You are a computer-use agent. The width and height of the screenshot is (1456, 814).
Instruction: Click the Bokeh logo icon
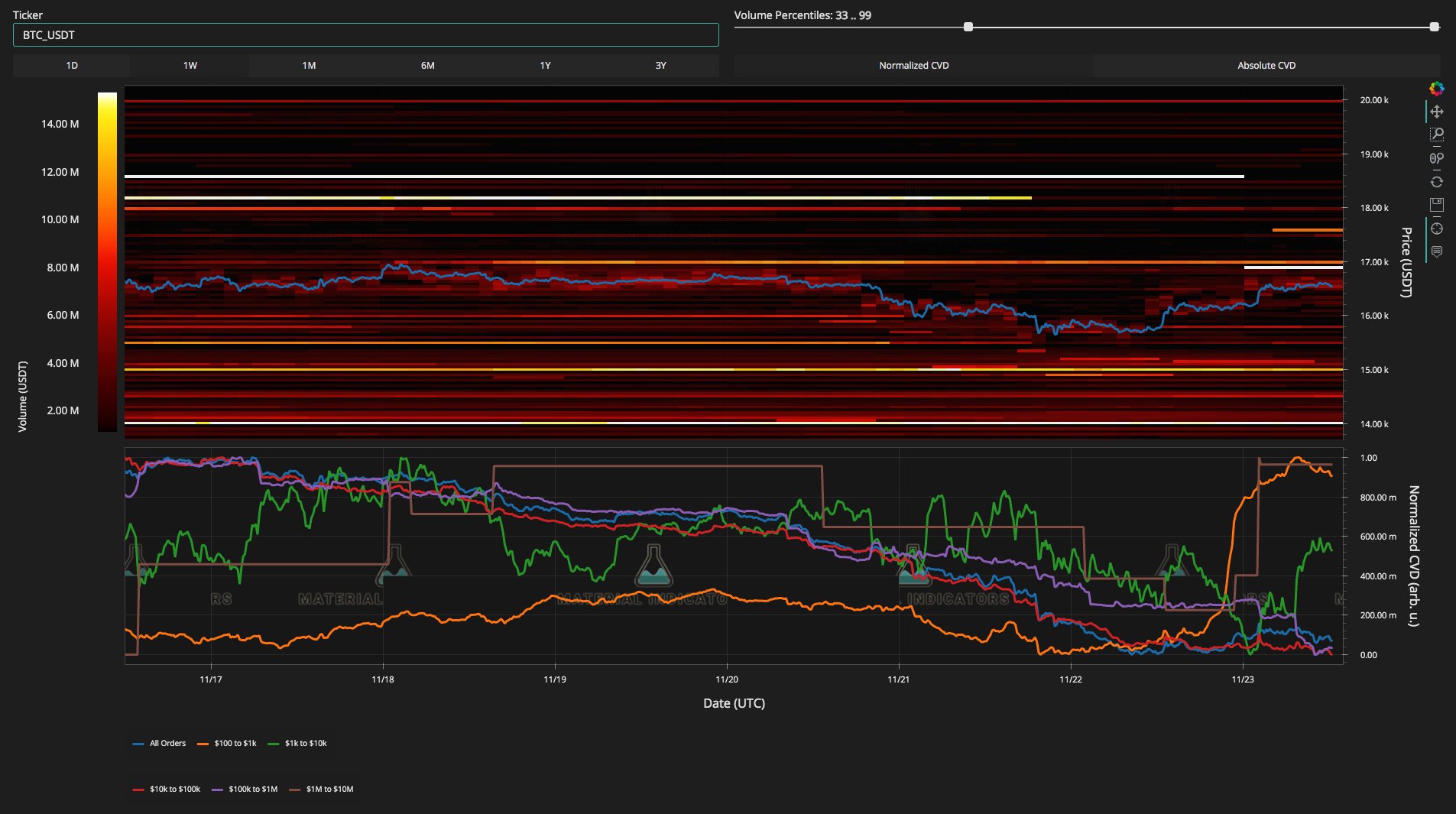pos(1436,89)
